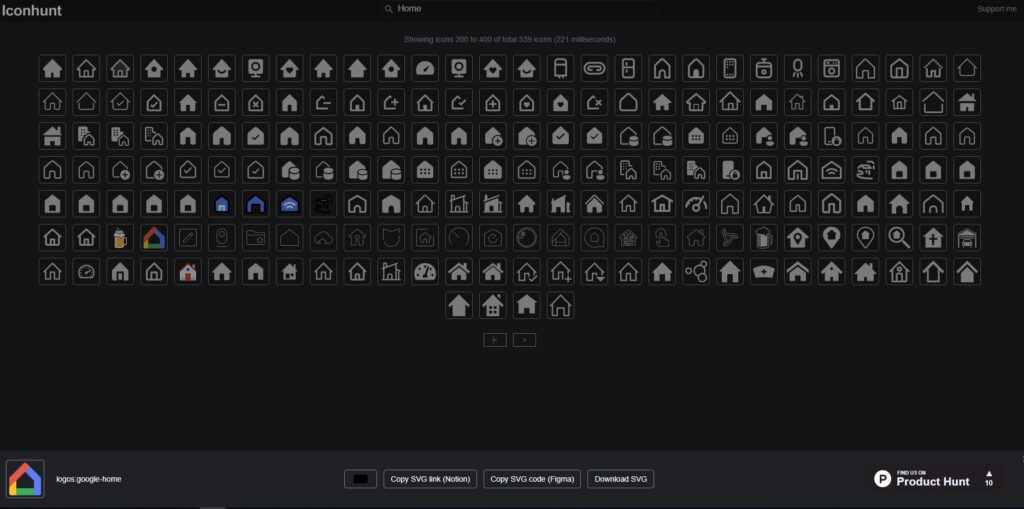Choose the blue wifi home icon

click(x=289, y=204)
